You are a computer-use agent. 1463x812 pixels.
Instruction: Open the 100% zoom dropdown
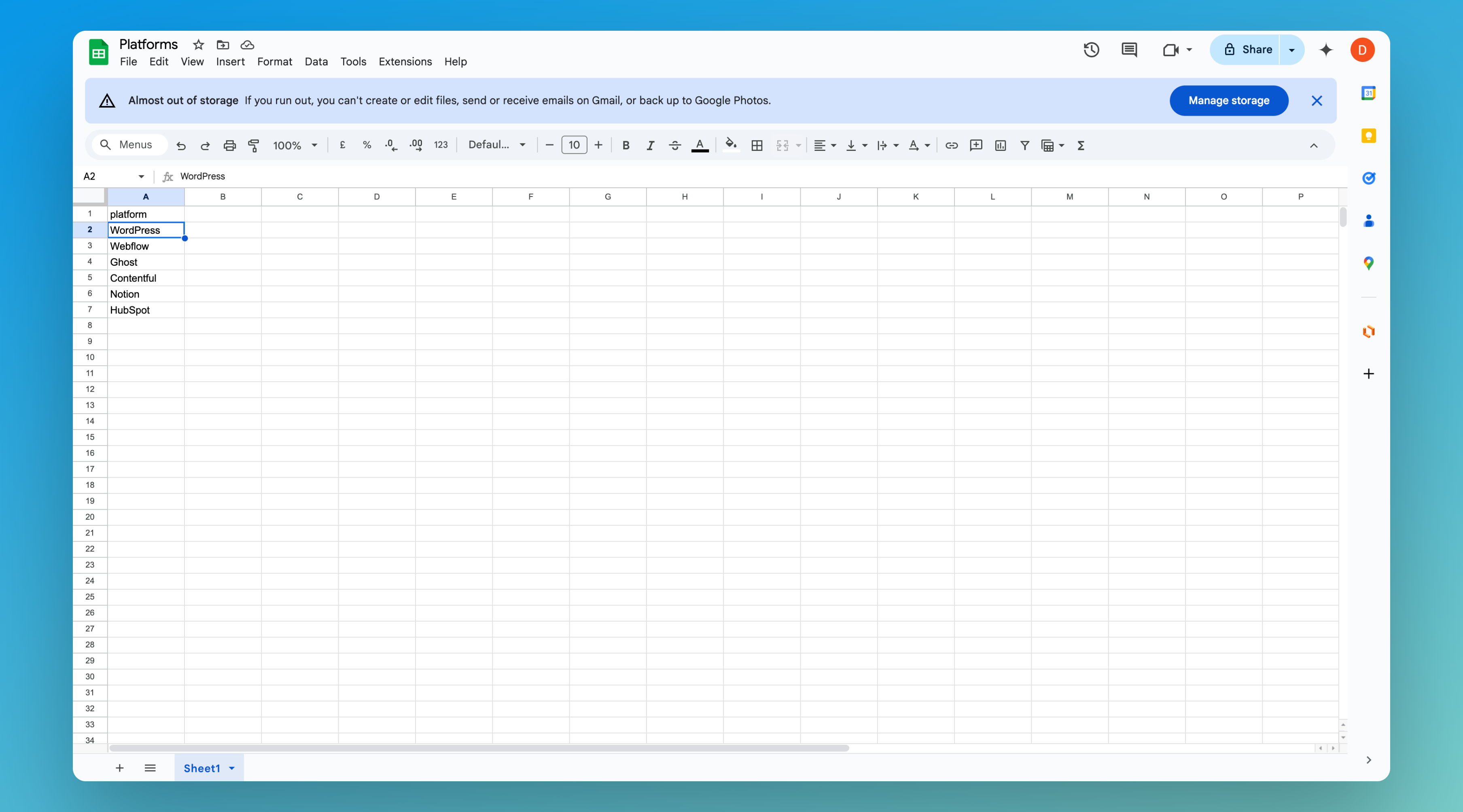(x=295, y=145)
